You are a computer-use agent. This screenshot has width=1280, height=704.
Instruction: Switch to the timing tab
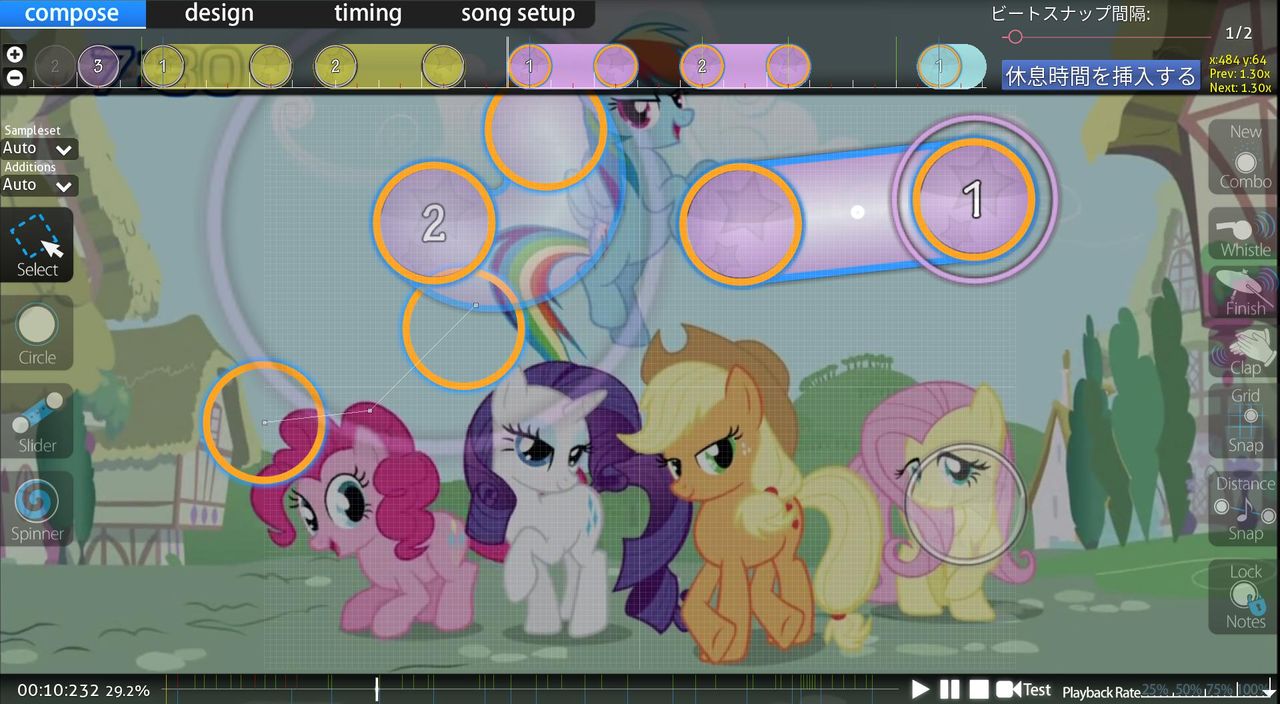367,13
